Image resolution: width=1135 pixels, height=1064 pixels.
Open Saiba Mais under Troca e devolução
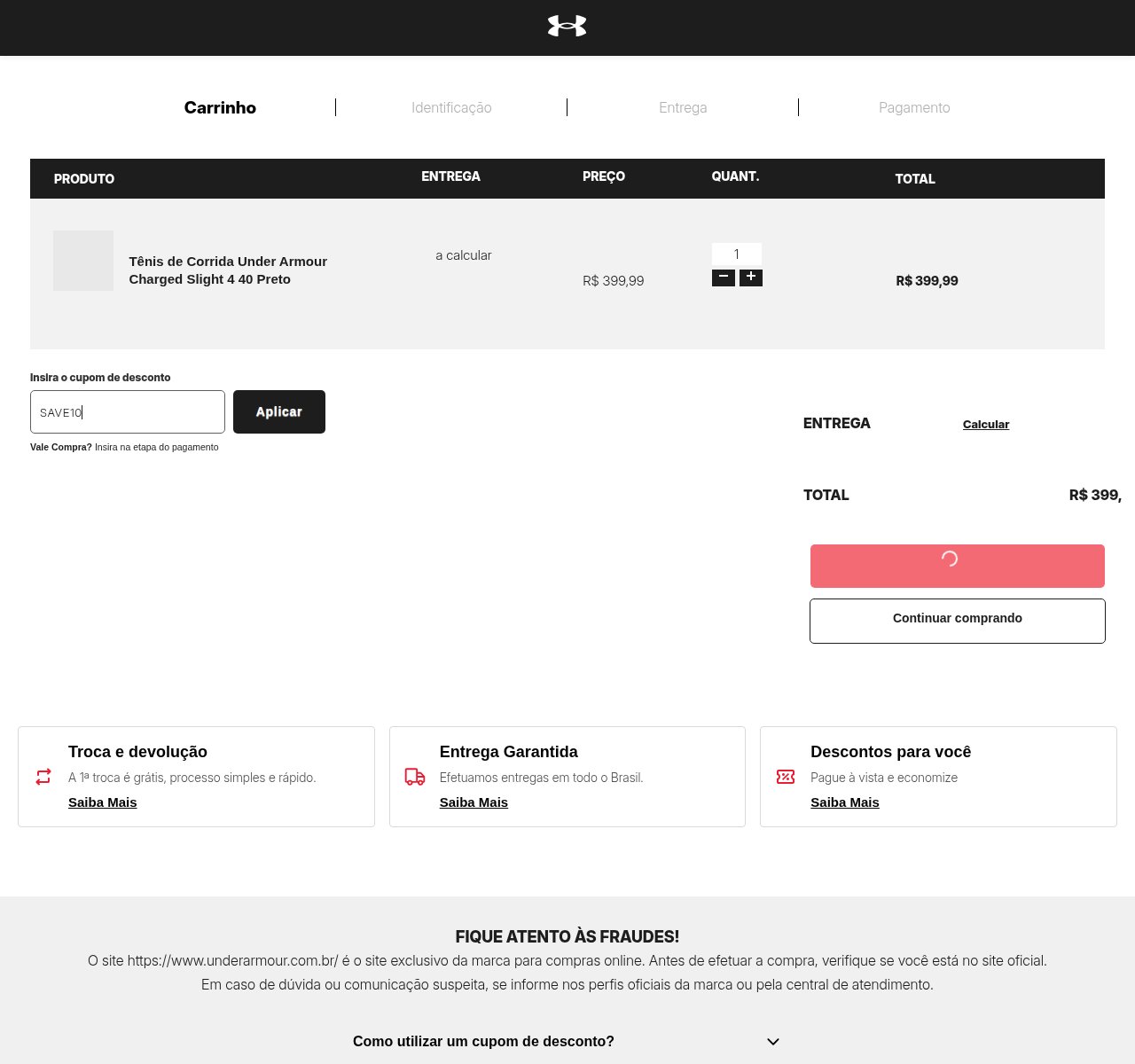coord(103,802)
